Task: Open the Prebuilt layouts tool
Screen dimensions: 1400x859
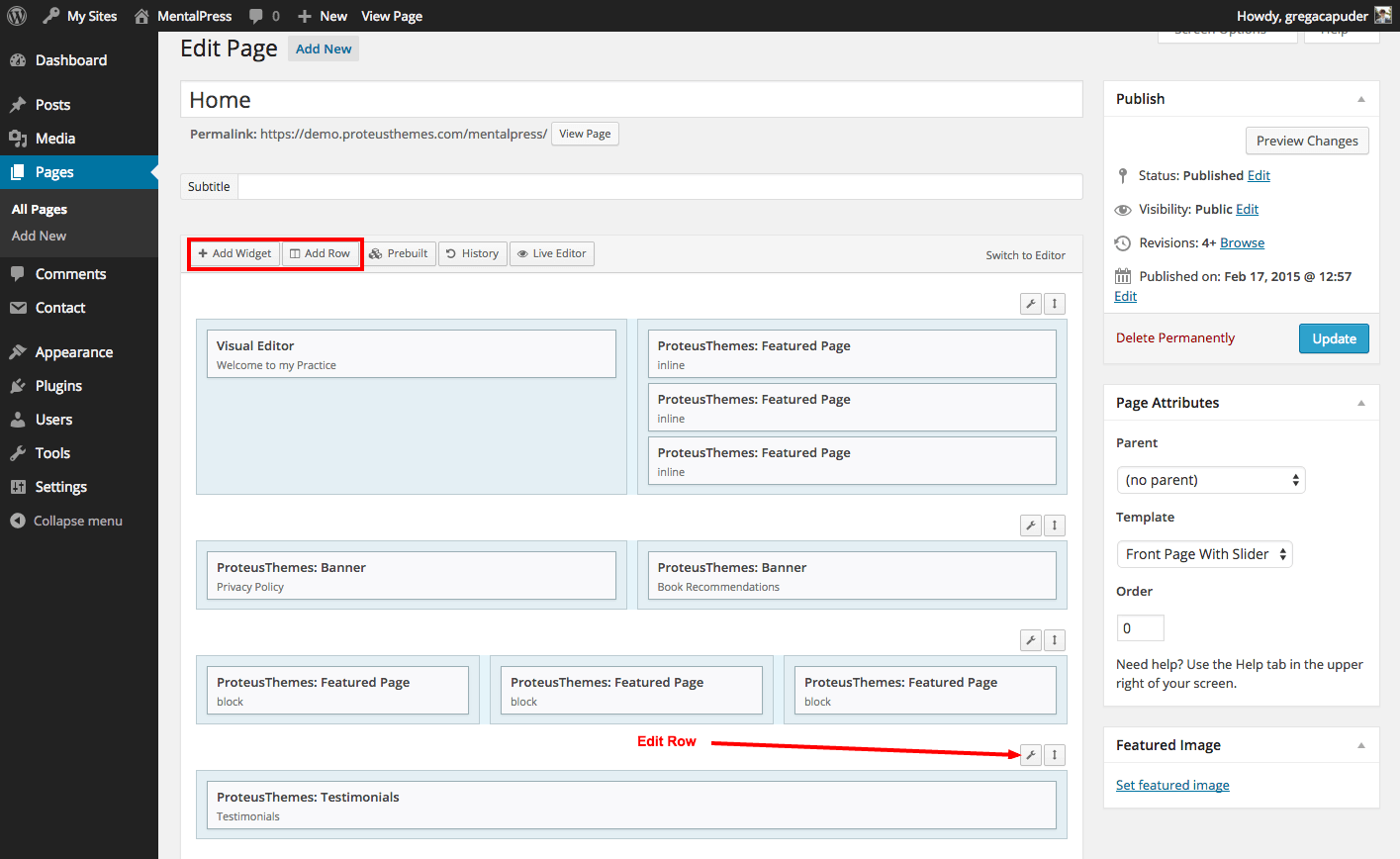Action: click(399, 253)
